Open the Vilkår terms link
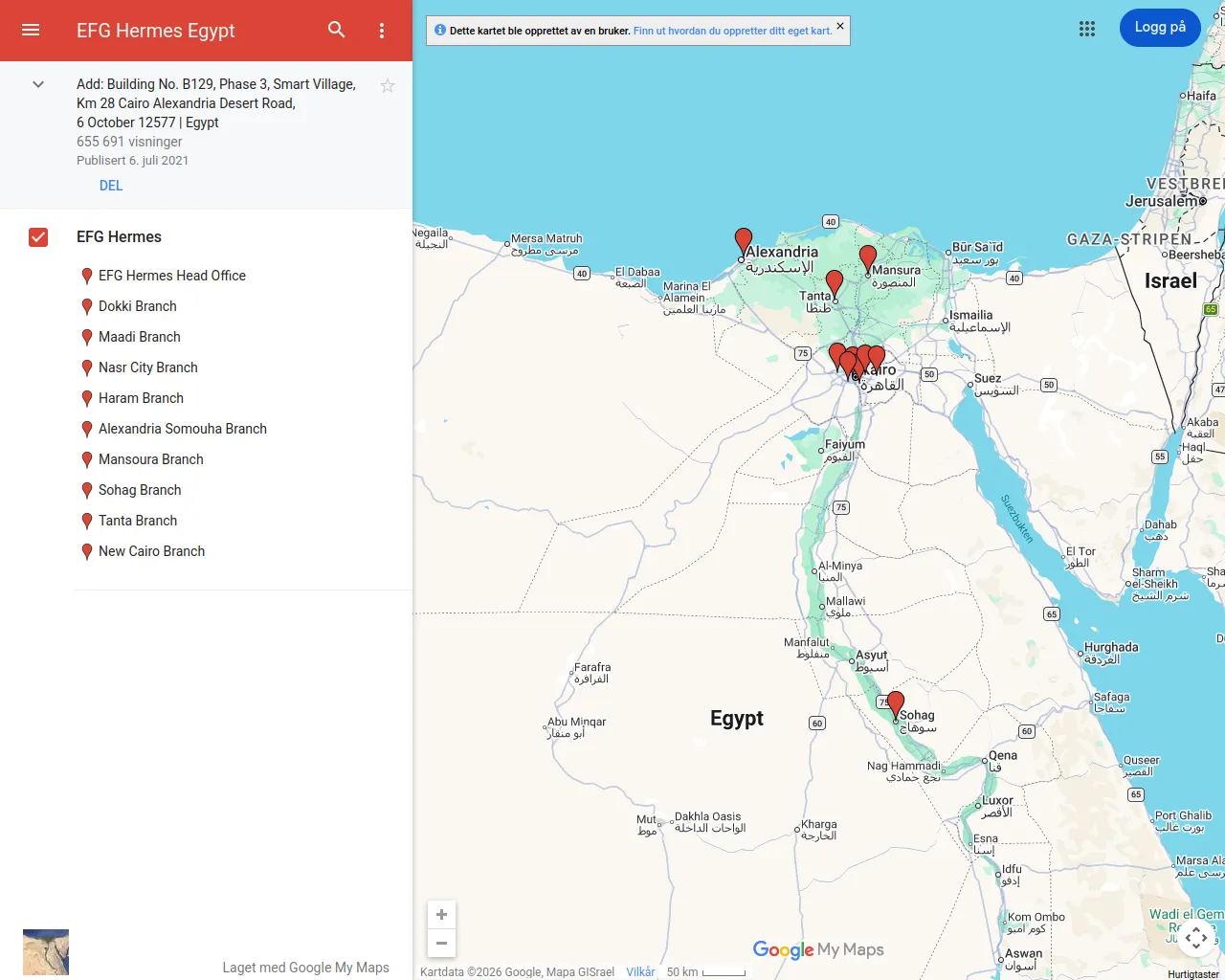This screenshot has height=980, width=1225. 640,972
